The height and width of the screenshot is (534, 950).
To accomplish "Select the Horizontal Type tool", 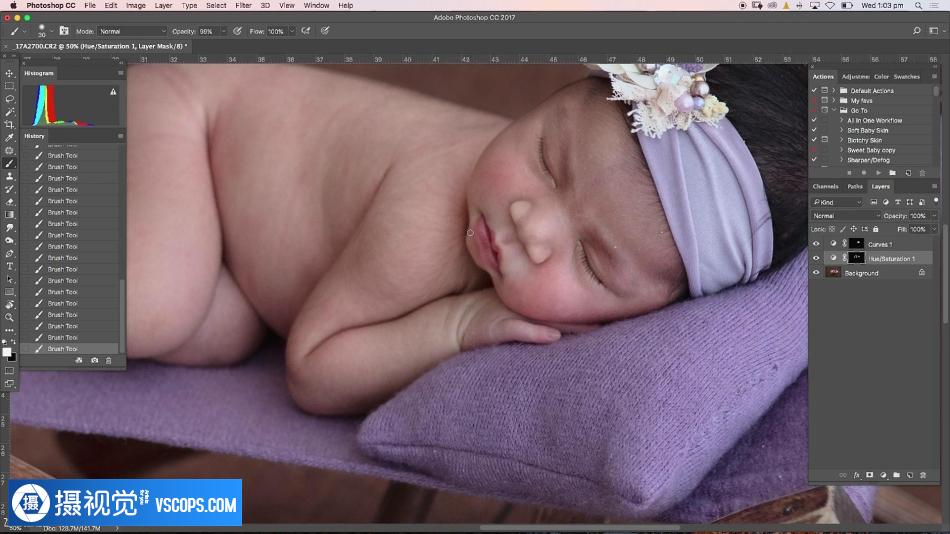I will 9,266.
